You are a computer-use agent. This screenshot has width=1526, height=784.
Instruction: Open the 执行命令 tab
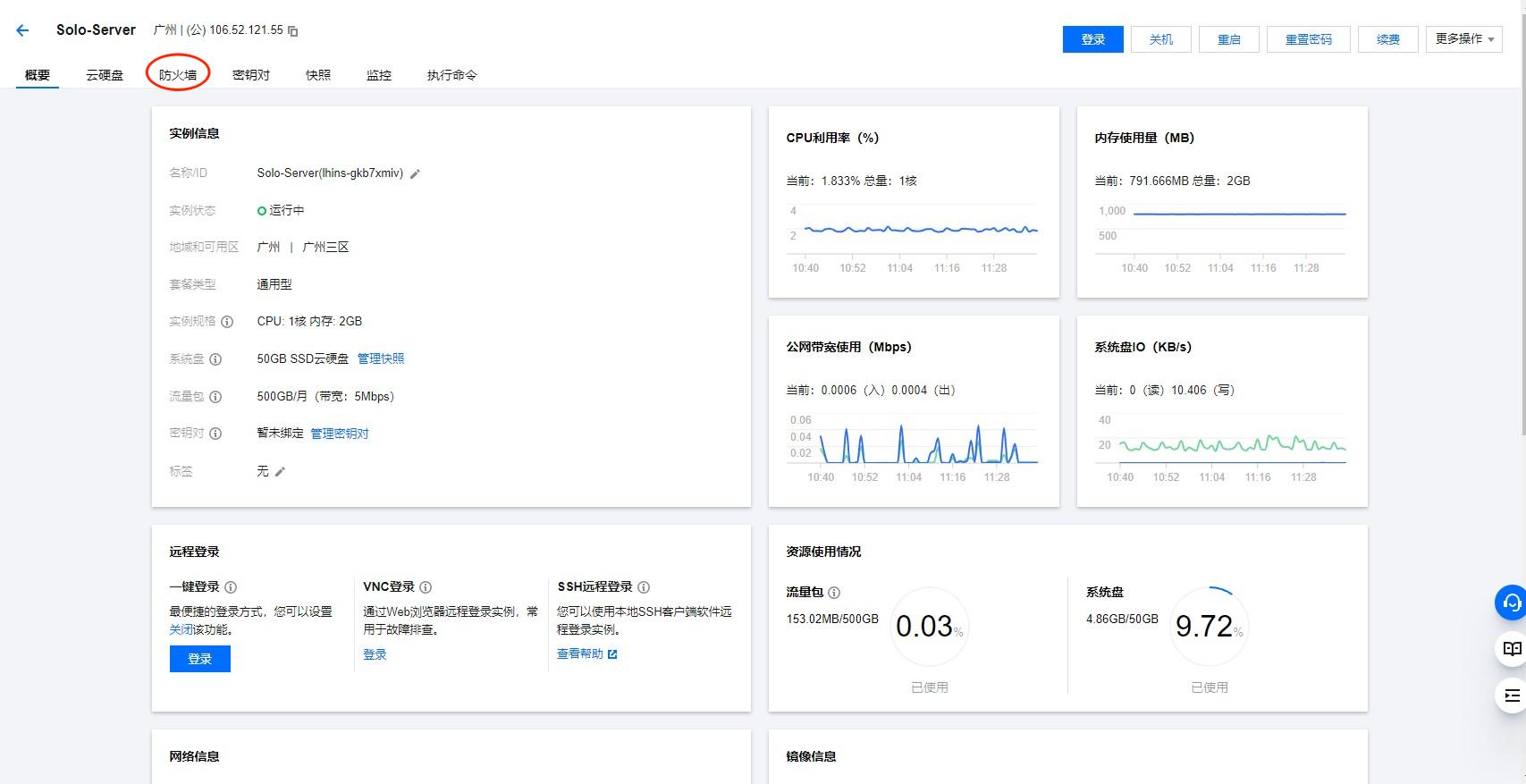[452, 75]
